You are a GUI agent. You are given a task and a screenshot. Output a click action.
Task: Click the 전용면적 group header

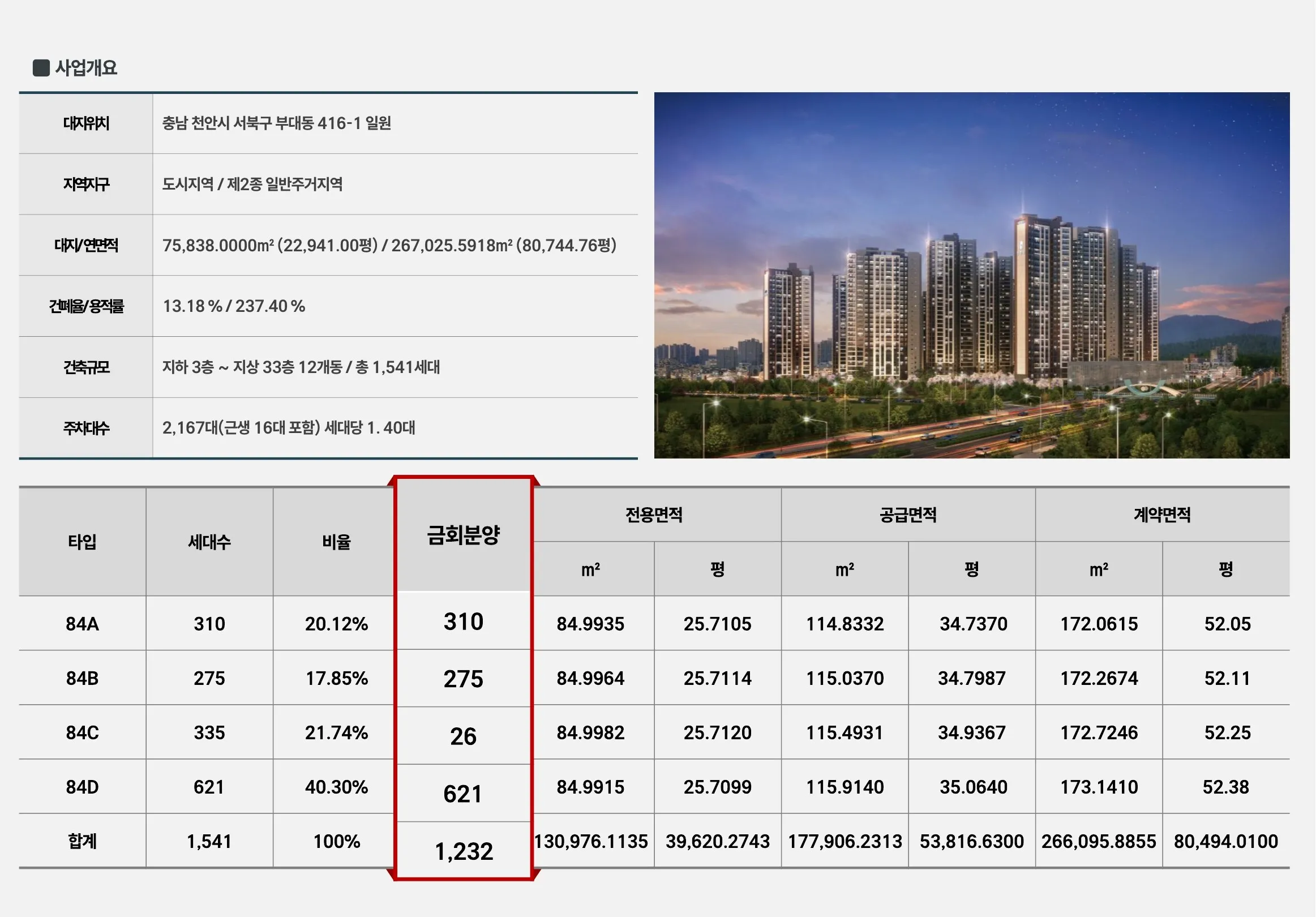654,515
